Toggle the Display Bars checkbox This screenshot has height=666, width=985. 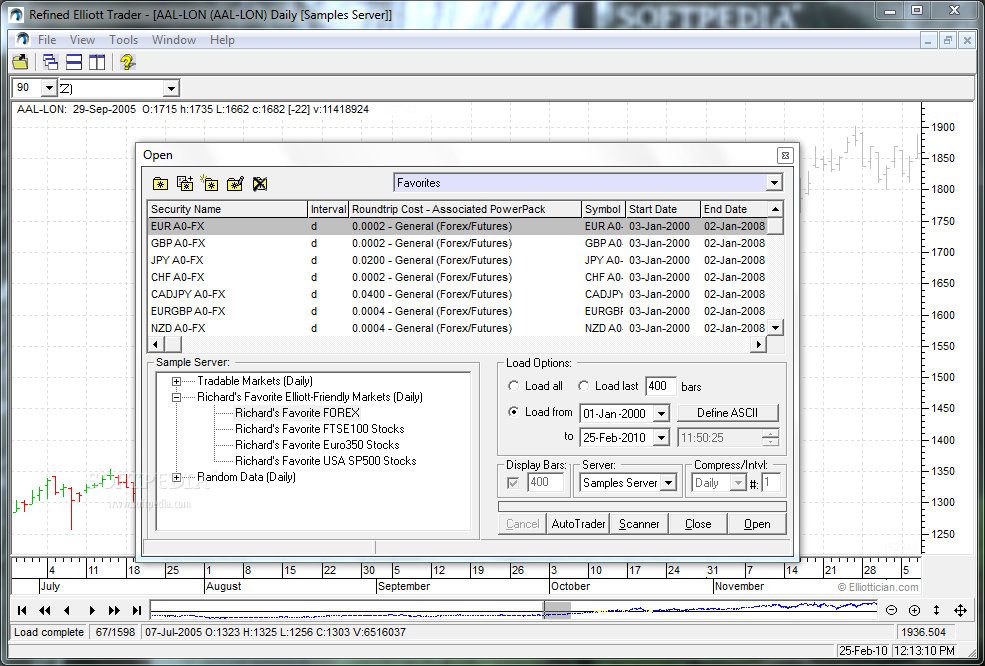tap(514, 483)
